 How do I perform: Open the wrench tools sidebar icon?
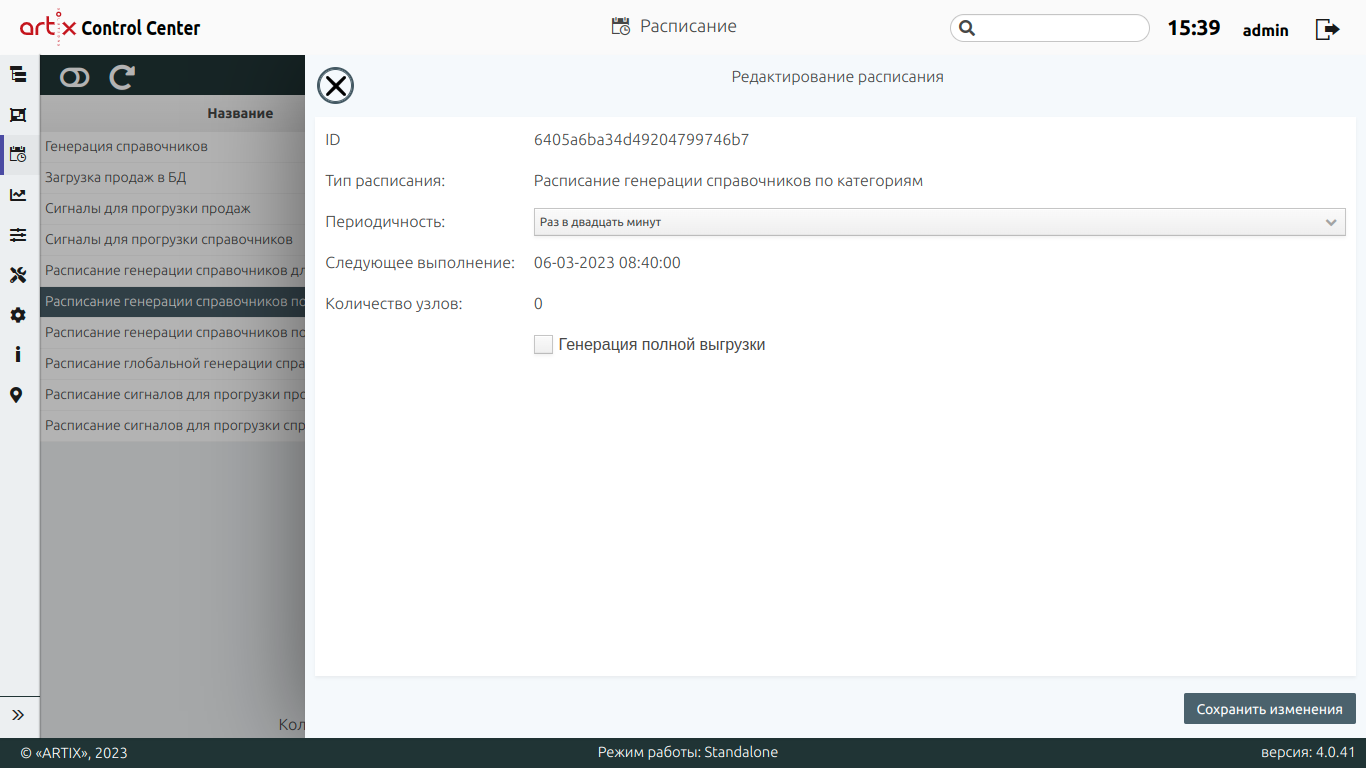[18, 275]
